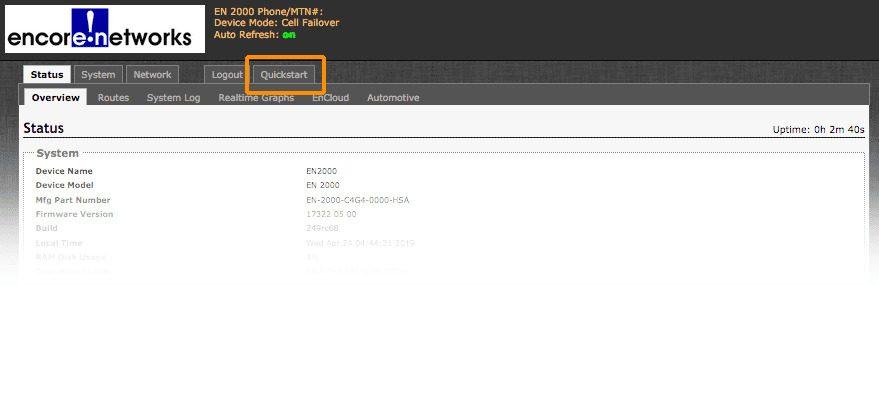Click the Logout tab
879x395 pixels.
point(227,75)
